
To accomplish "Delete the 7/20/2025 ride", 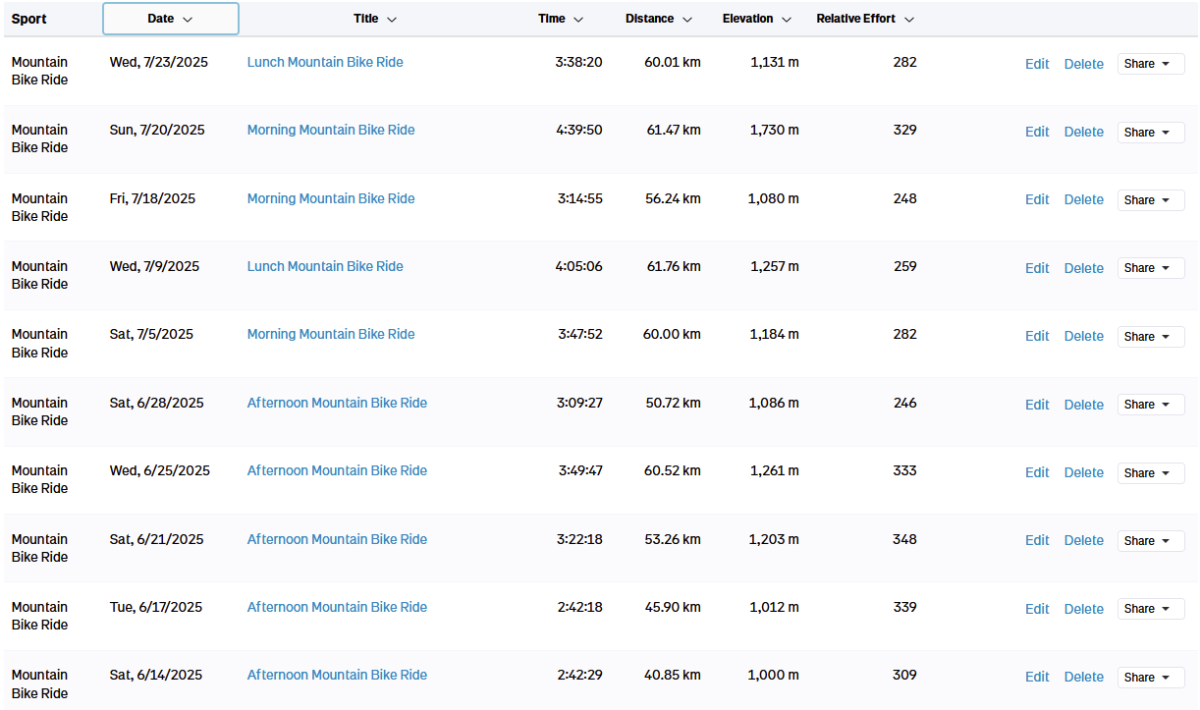I will click(x=1084, y=132).
